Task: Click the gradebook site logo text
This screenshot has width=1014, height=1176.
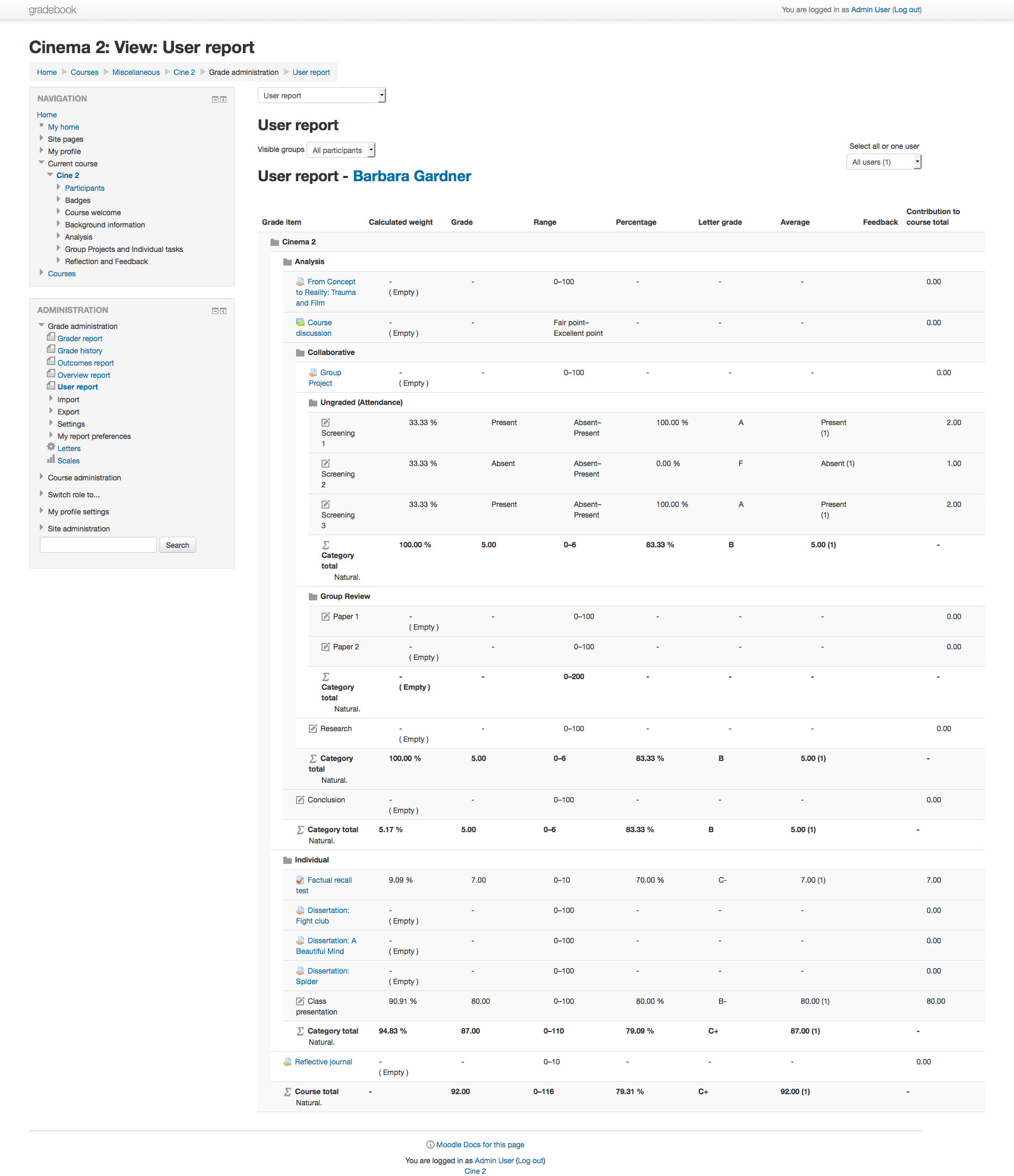Action: pyautogui.click(x=52, y=10)
